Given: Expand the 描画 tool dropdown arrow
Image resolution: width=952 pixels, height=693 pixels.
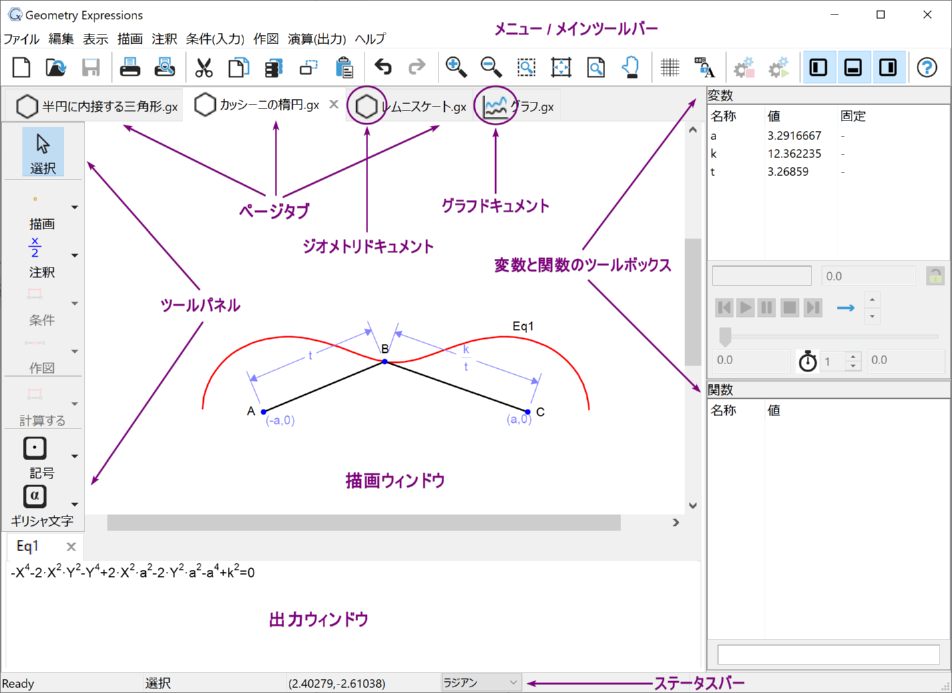Looking at the screenshot, I should [74, 207].
